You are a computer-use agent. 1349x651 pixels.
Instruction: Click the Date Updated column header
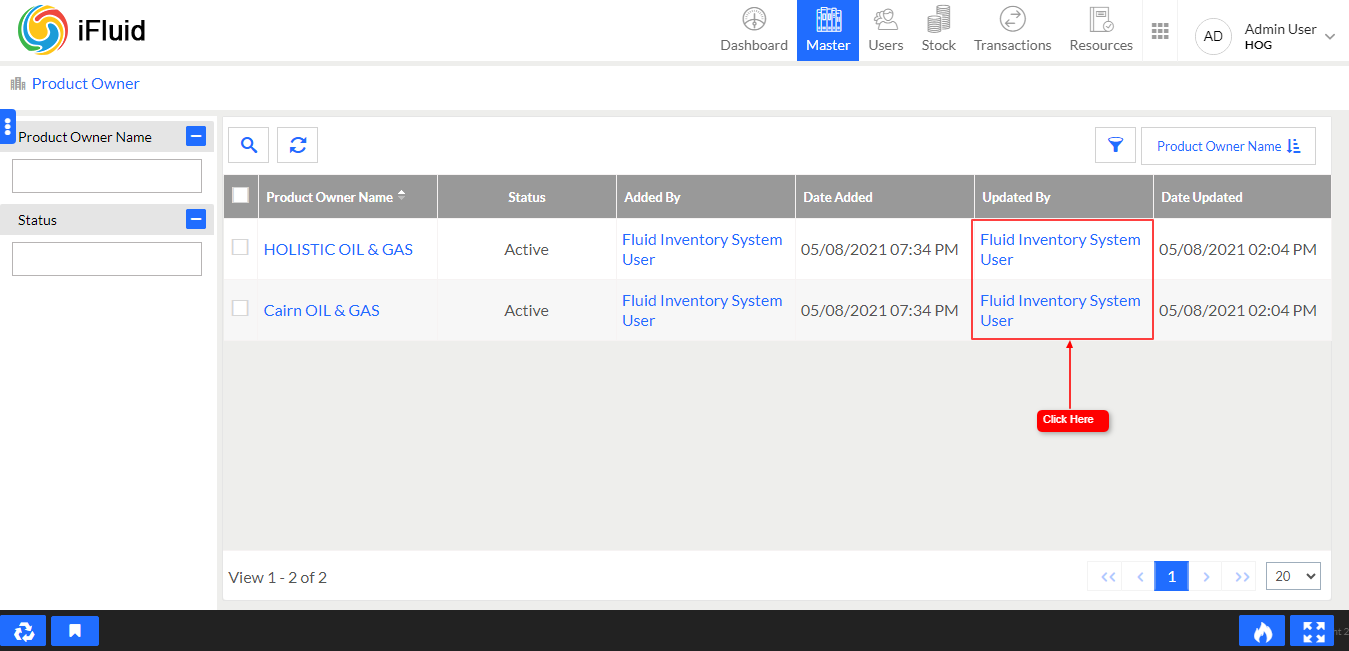[1242, 197]
